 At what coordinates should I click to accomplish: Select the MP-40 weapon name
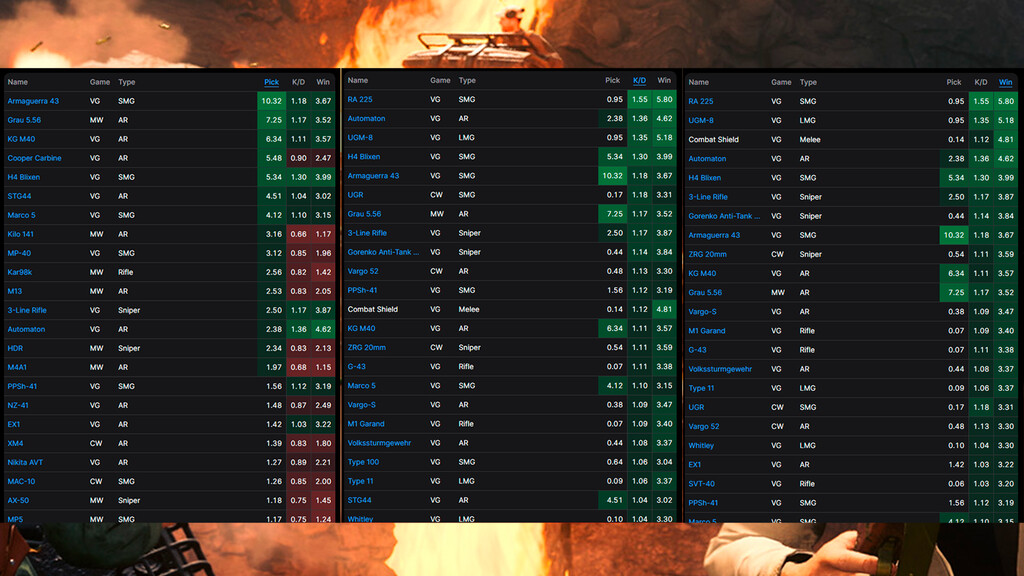tap(19, 253)
